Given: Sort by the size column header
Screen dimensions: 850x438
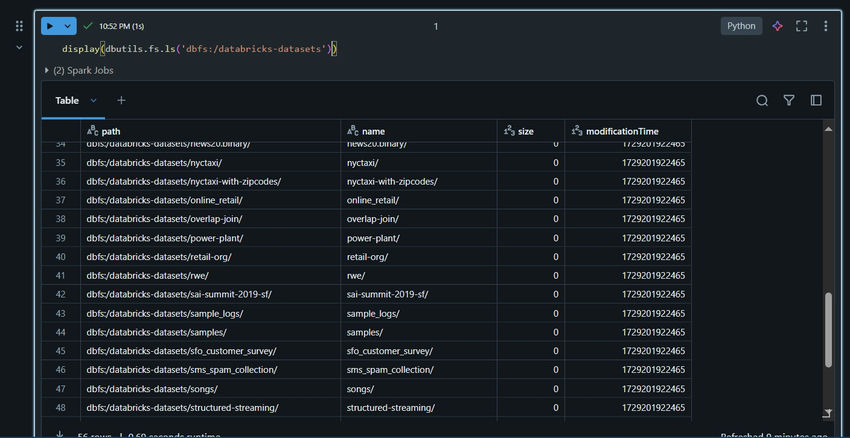Looking at the screenshot, I should pos(531,131).
